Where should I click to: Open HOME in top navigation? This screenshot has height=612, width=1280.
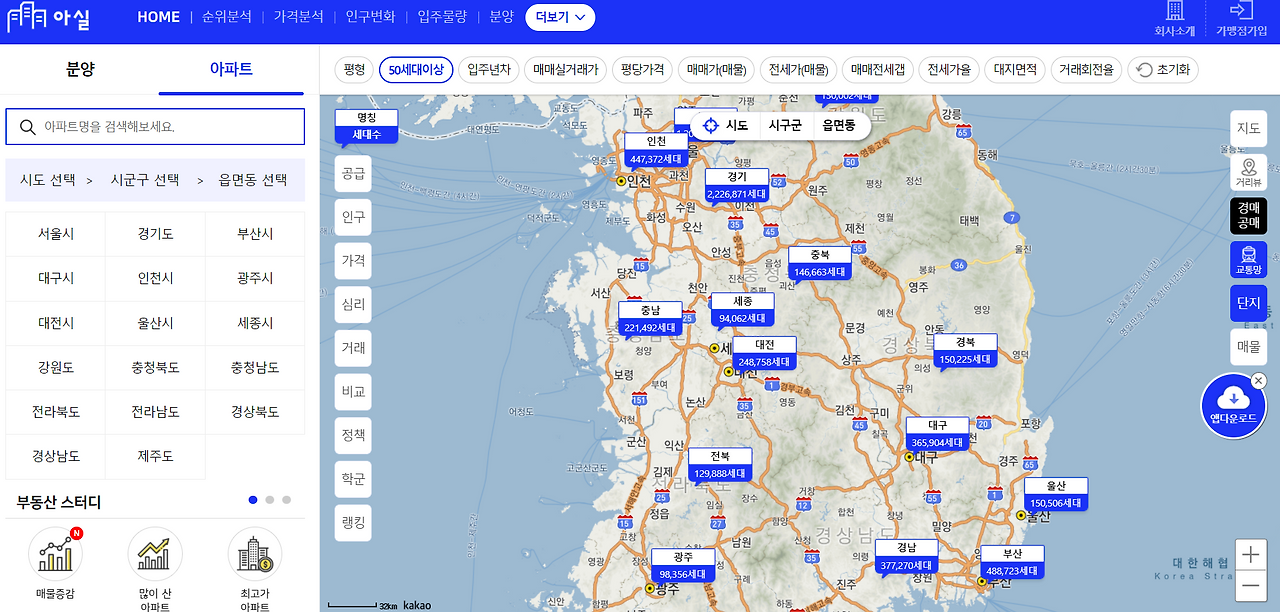point(158,17)
